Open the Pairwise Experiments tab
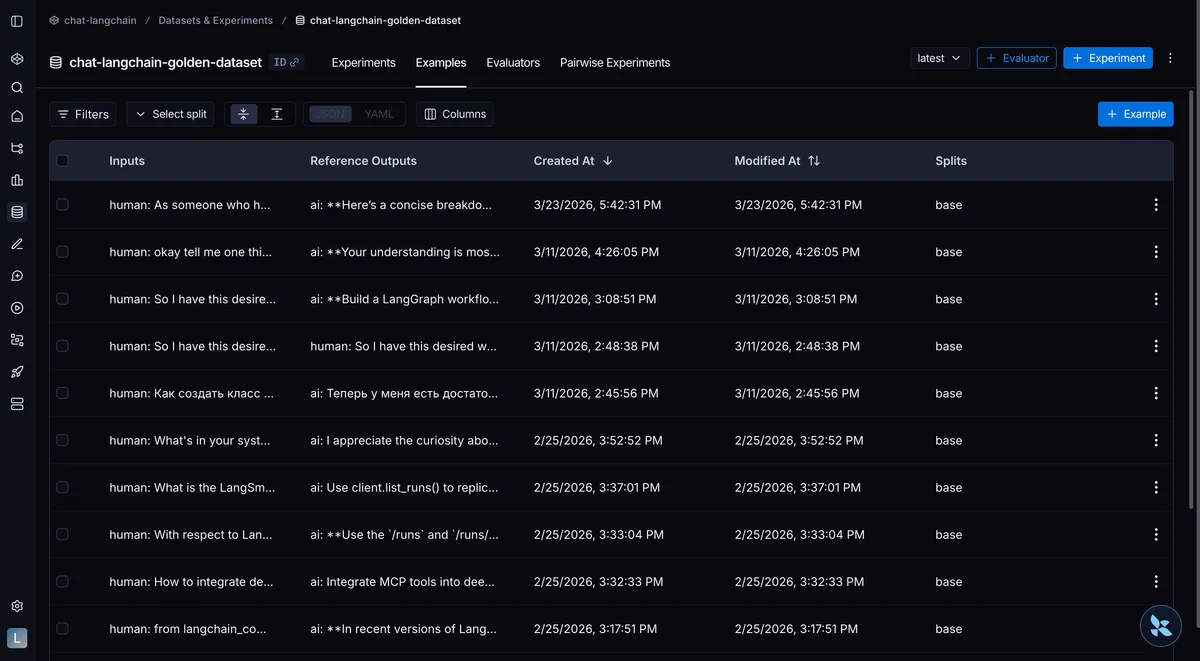This screenshot has width=1200, height=661. (615, 62)
